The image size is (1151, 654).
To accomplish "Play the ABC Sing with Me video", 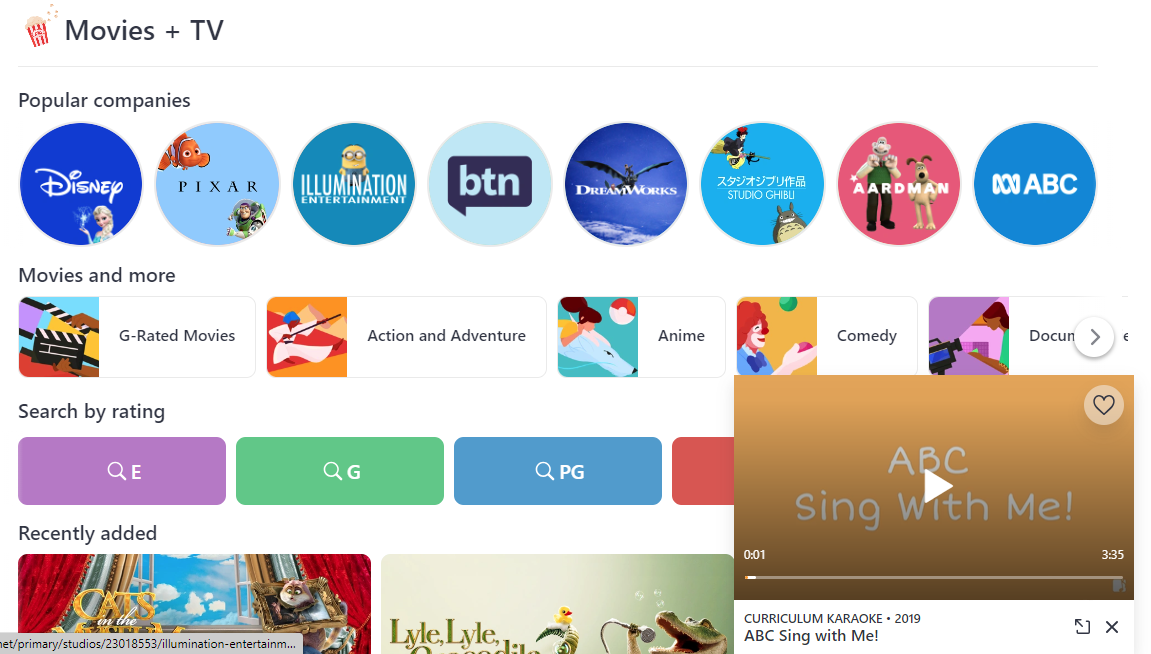I will point(935,486).
